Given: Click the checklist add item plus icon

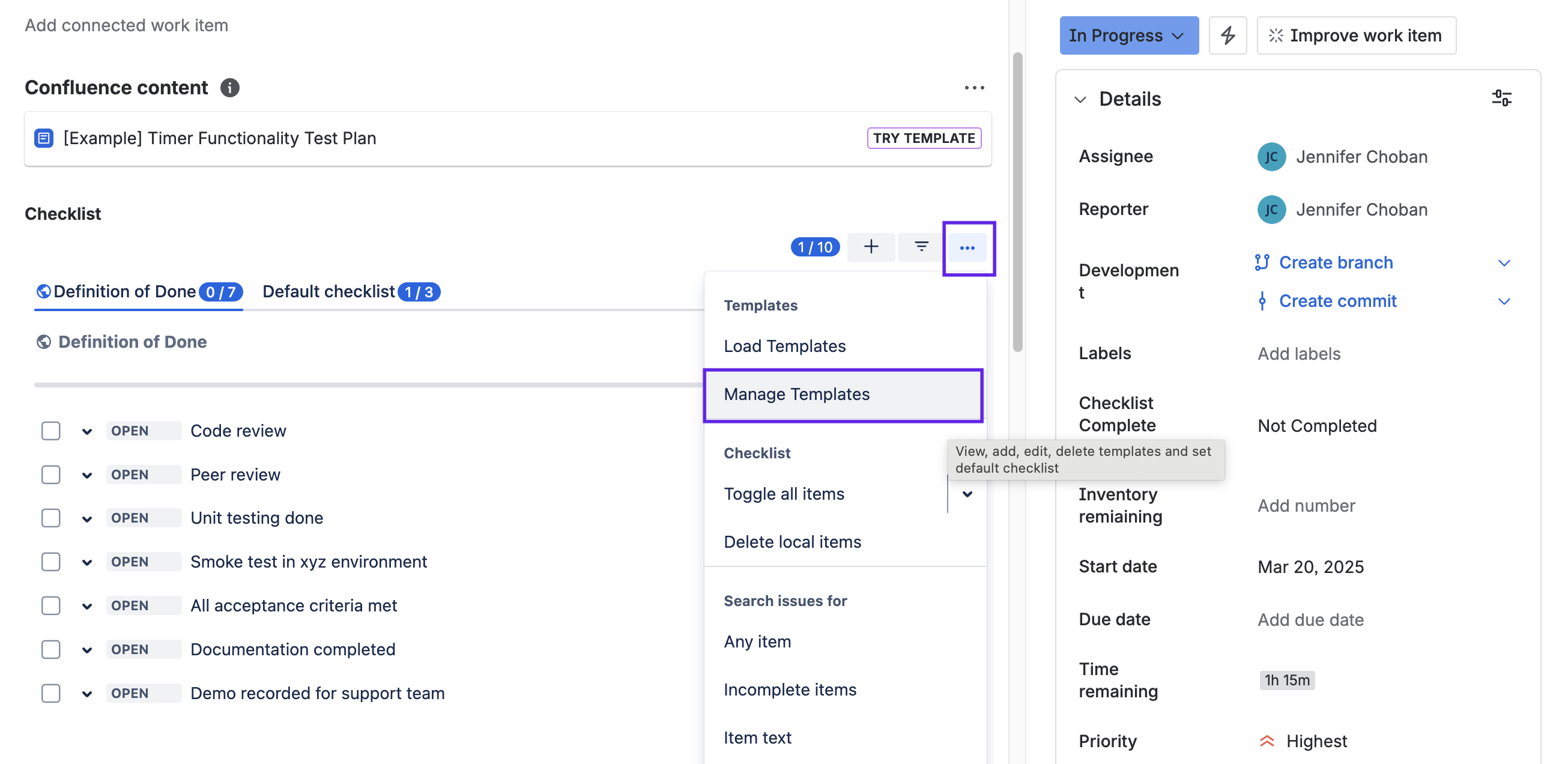Looking at the screenshot, I should point(870,246).
